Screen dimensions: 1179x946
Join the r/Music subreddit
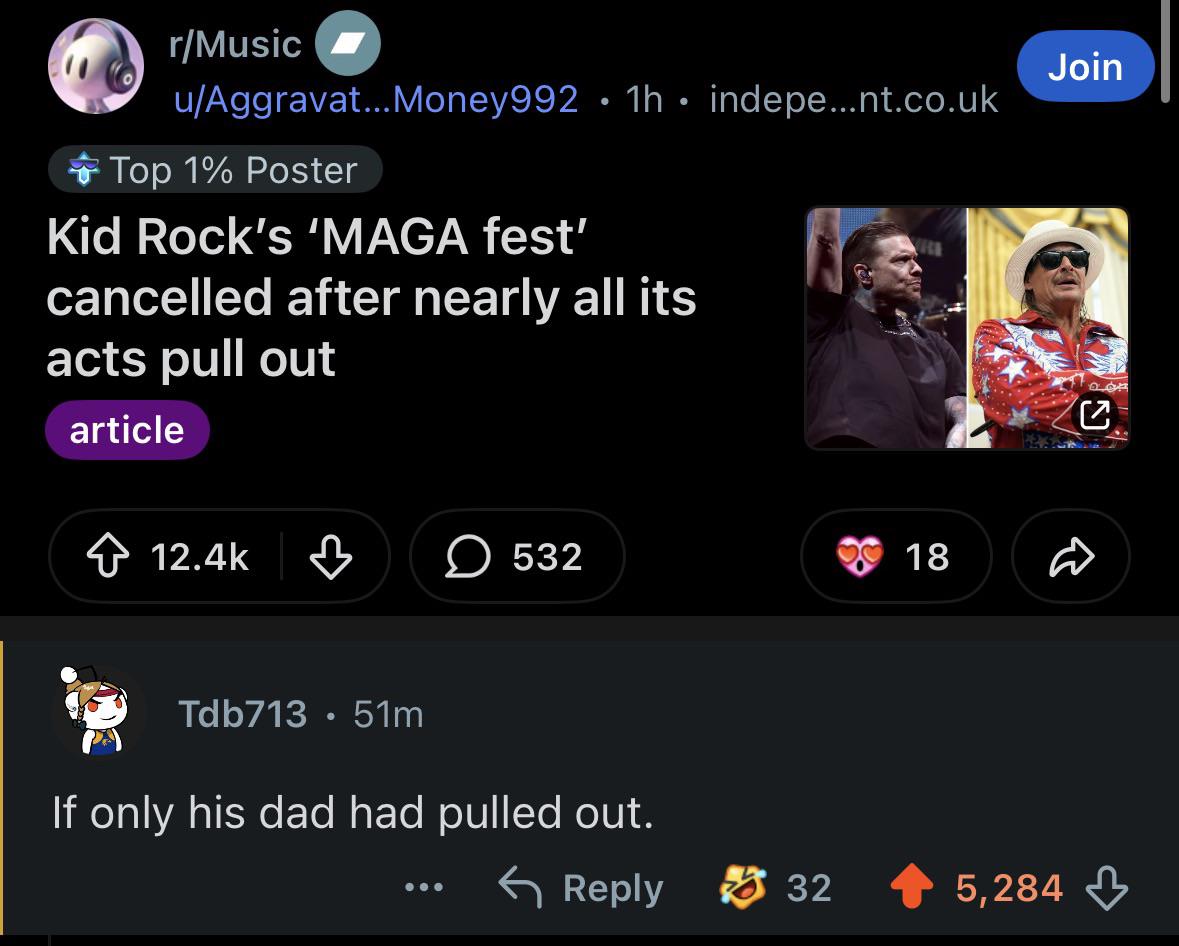click(1085, 66)
